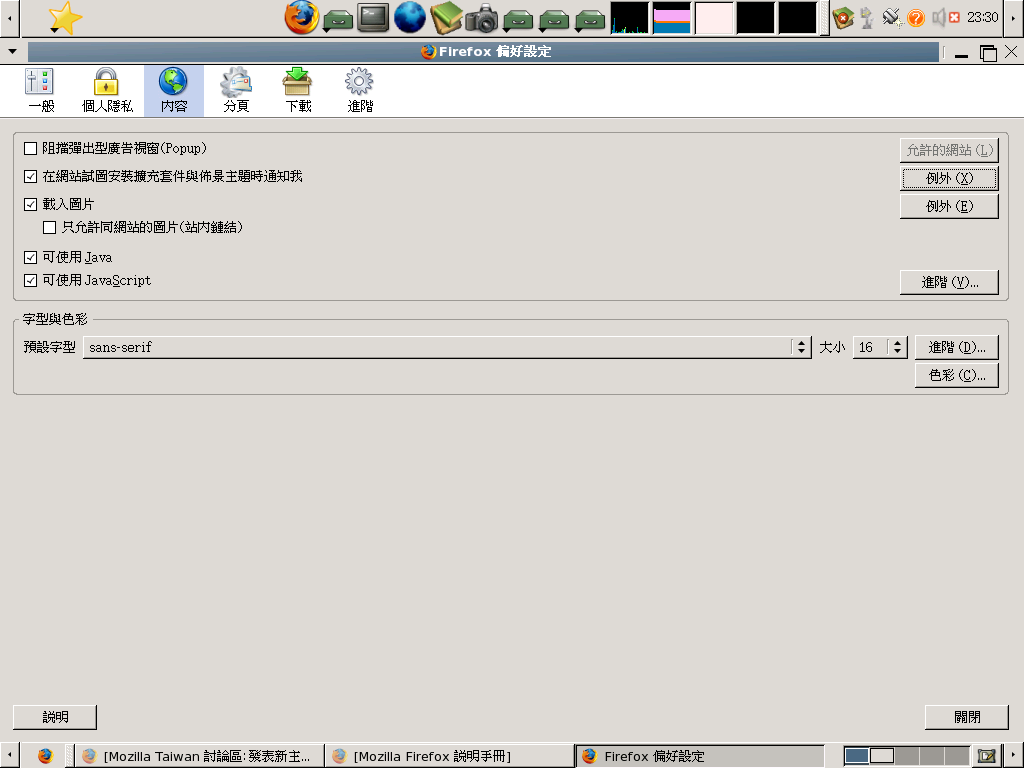Launch Firefox from the top panel launcher

(x=302, y=18)
